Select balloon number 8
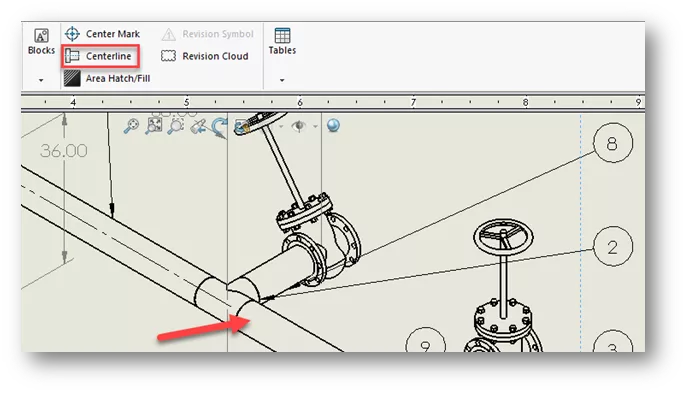 [613, 143]
